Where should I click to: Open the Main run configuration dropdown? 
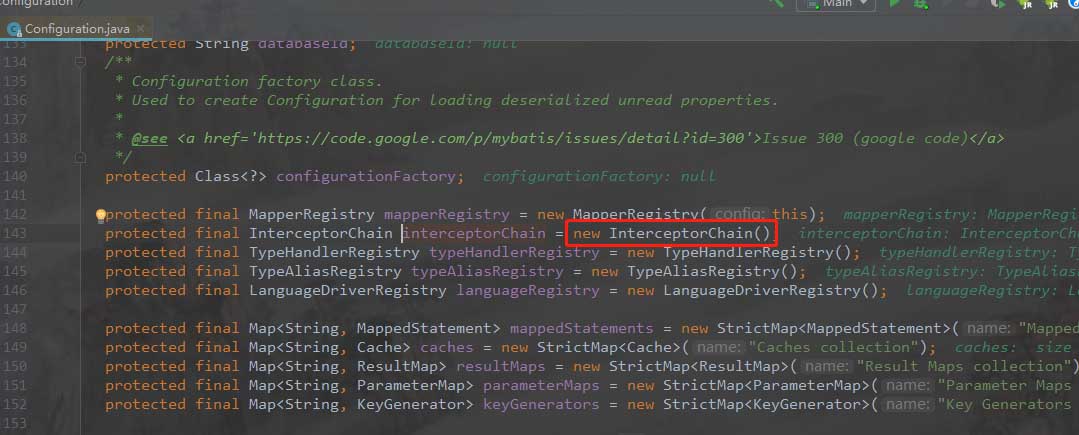pos(836,4)
